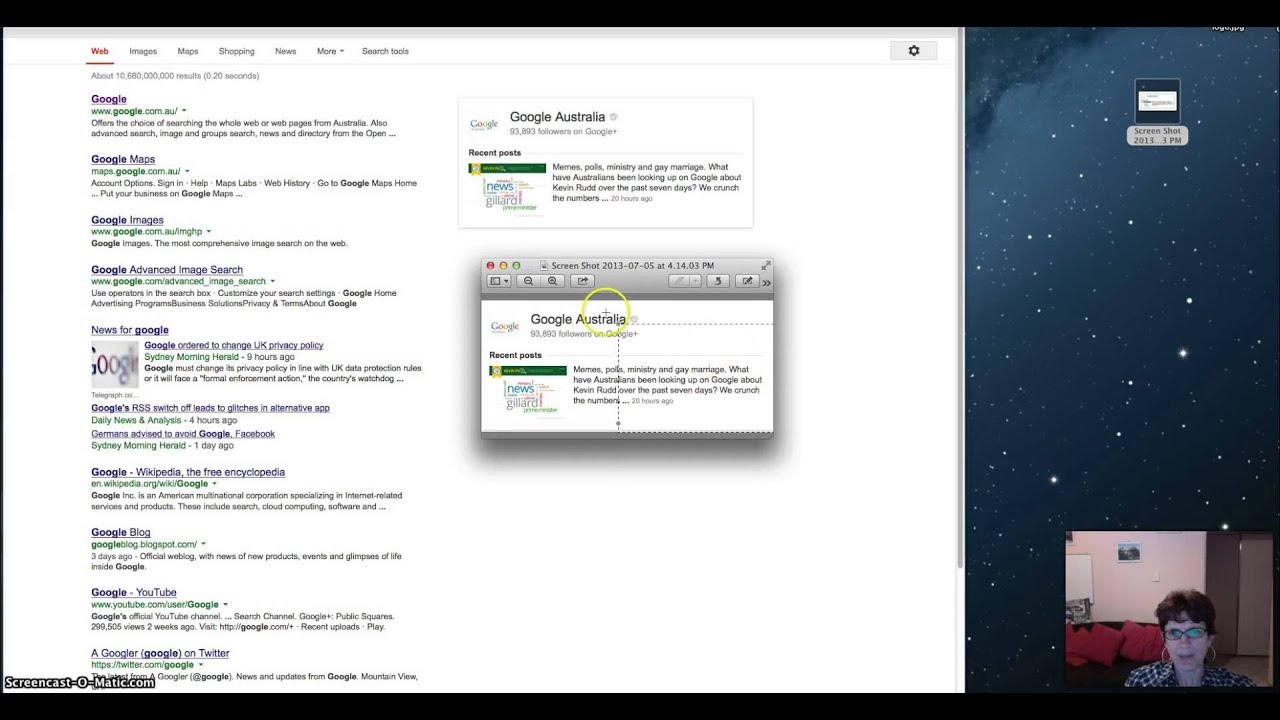Click the zoom out magnifier in Preview
The image size is (1280, 720).
point(528,281)
